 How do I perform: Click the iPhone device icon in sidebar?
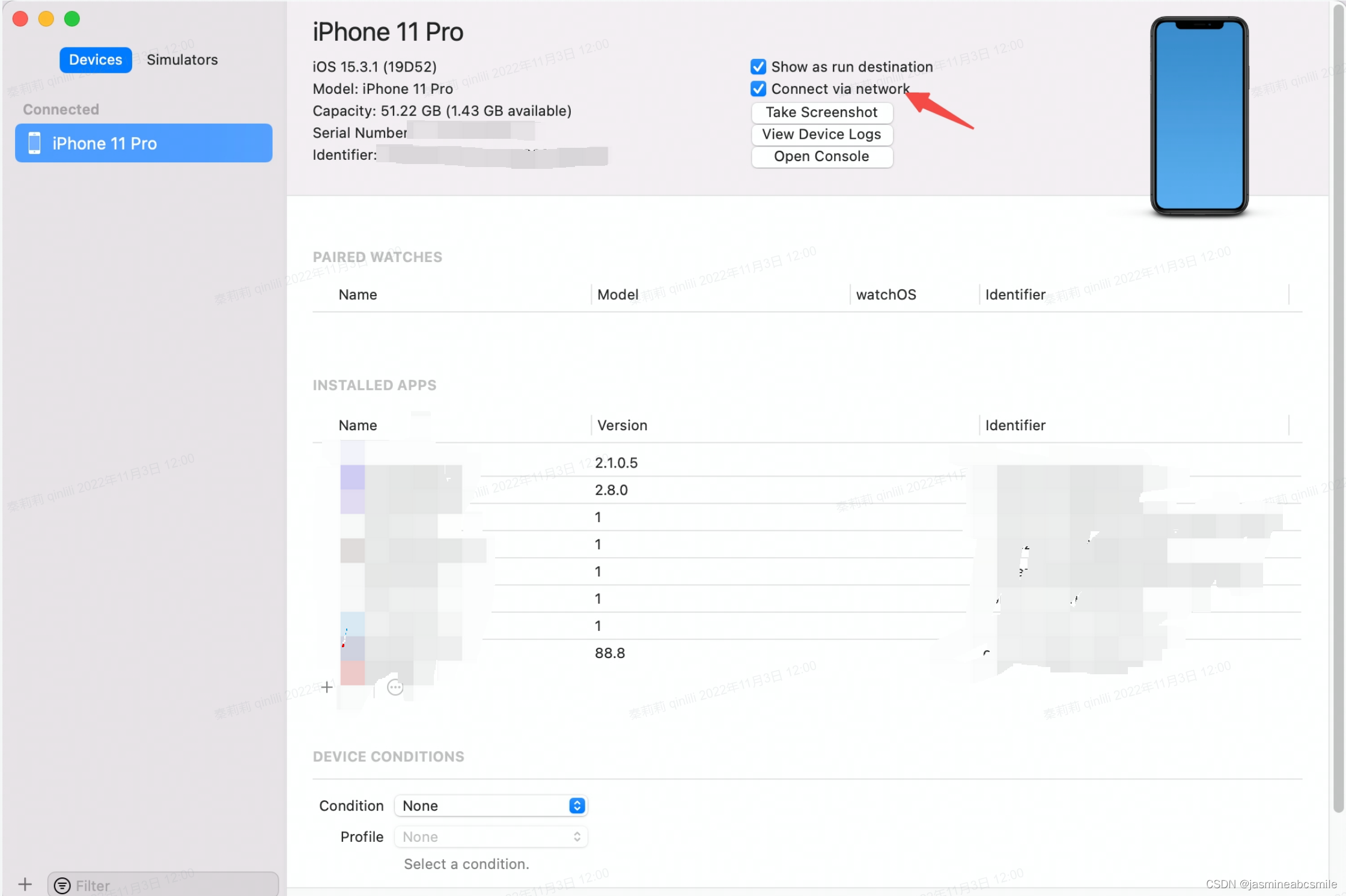[34, 143]
